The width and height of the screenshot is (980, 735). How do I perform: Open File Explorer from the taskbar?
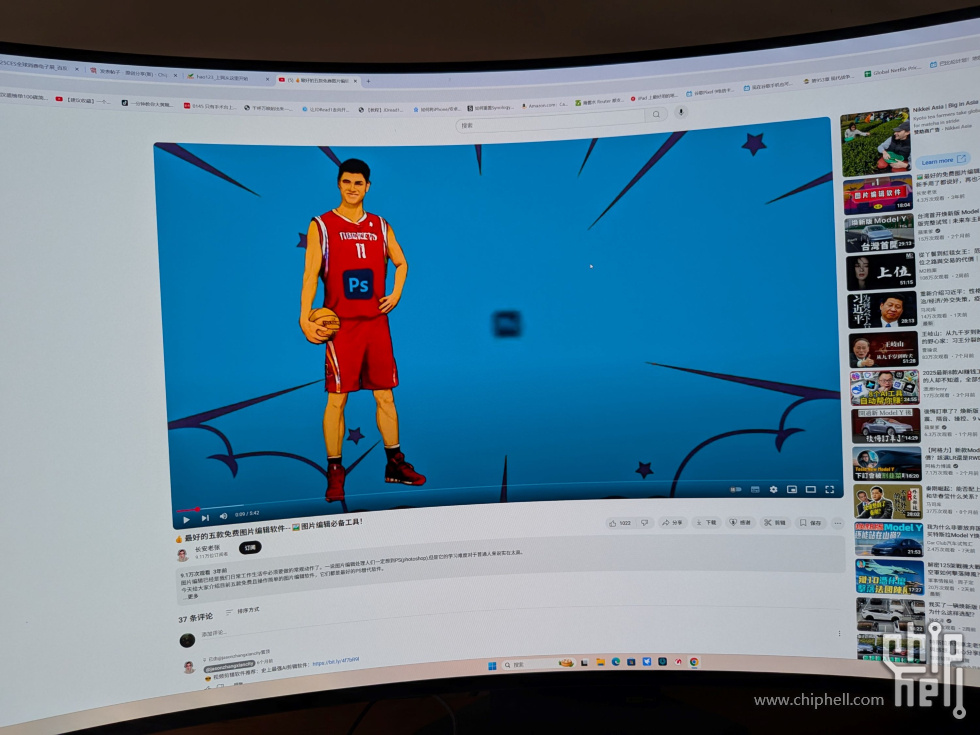click(x=600, y=662)
